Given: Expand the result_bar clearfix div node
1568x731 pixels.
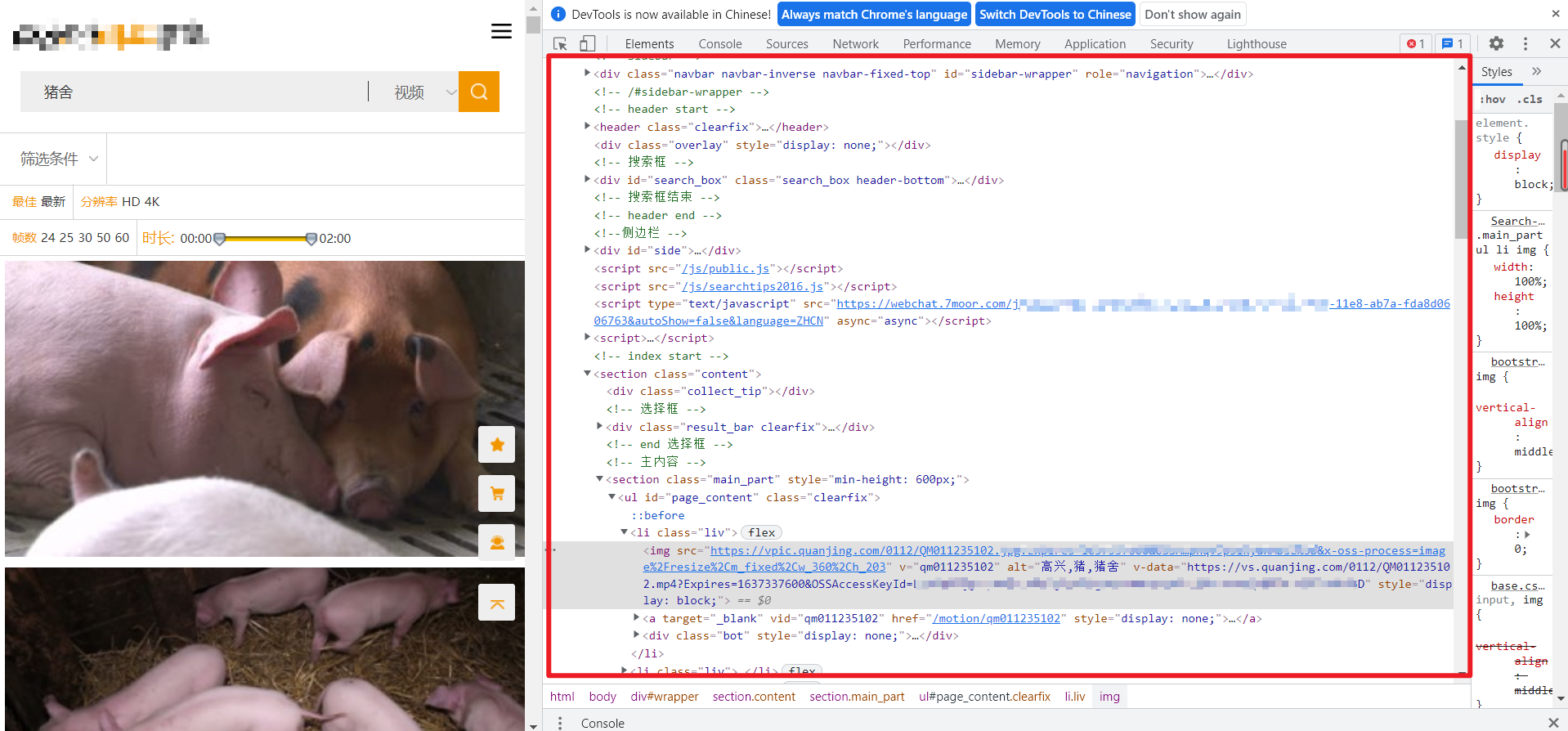Looking at the screenshot, I should pyautogui.click(x=599, y=427).
